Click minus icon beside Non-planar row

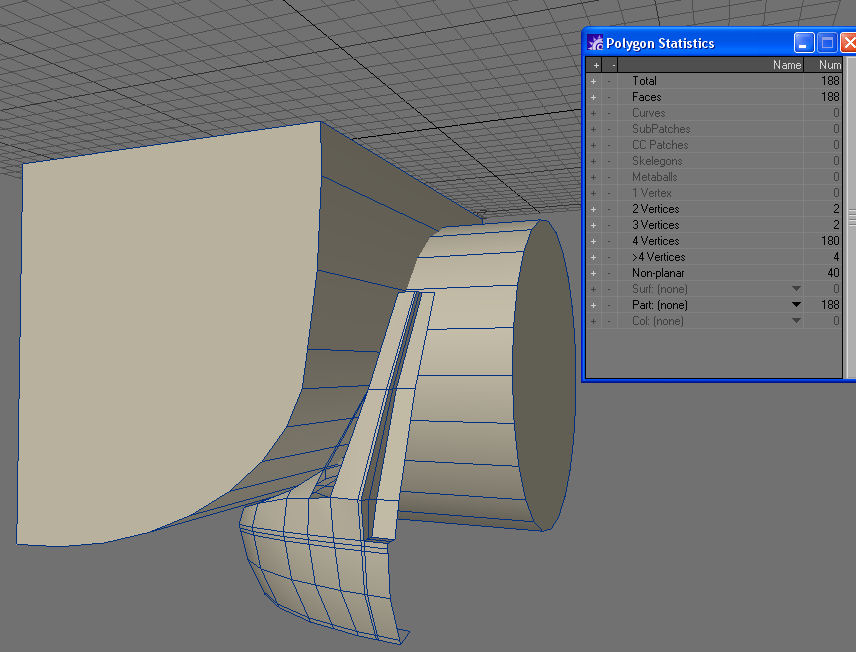(609, 273)
